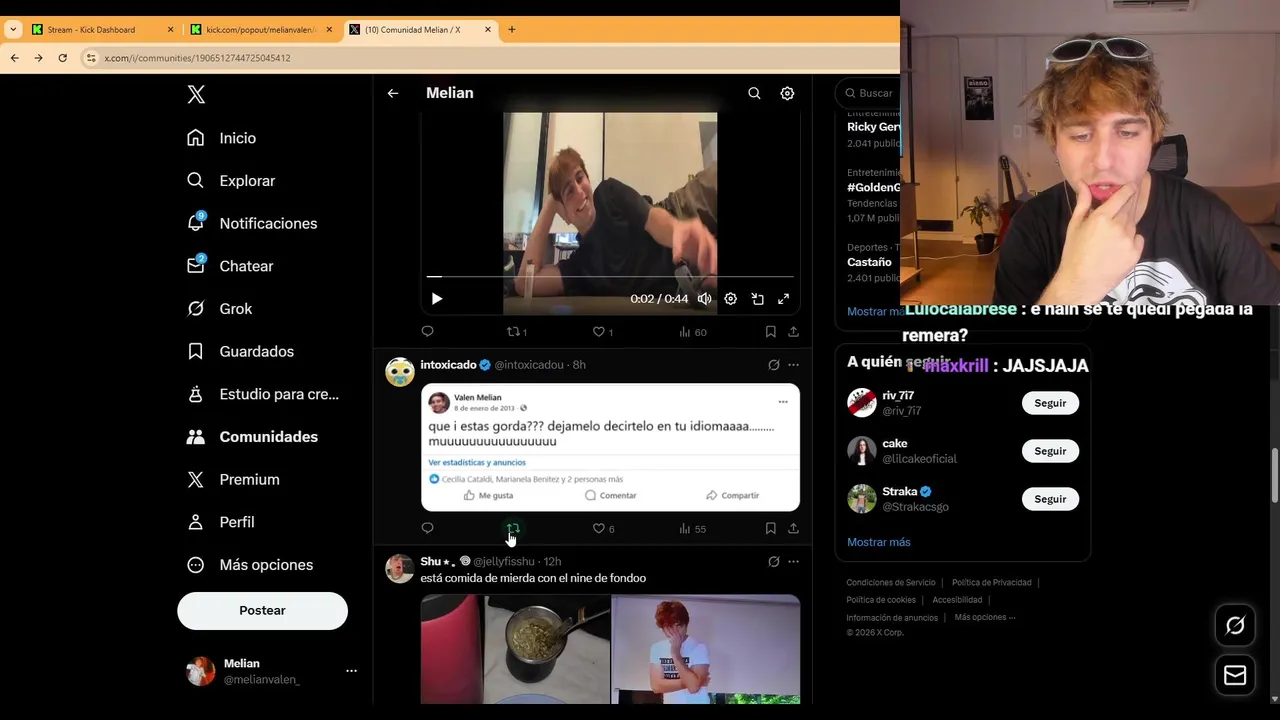Open video playback settings gear
This screenshot has height=720, width=1280.
tap(730, 299)
